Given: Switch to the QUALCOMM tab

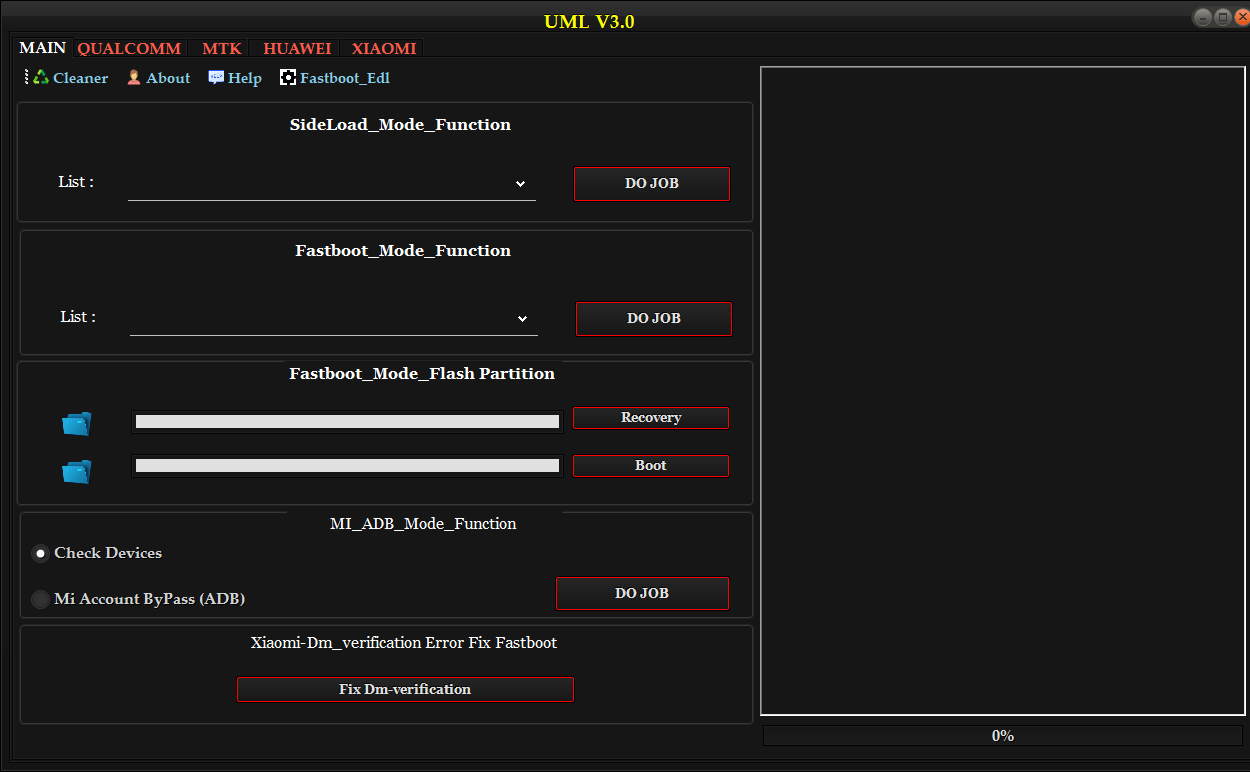Looking at the screenshot, I should [129, 47].
